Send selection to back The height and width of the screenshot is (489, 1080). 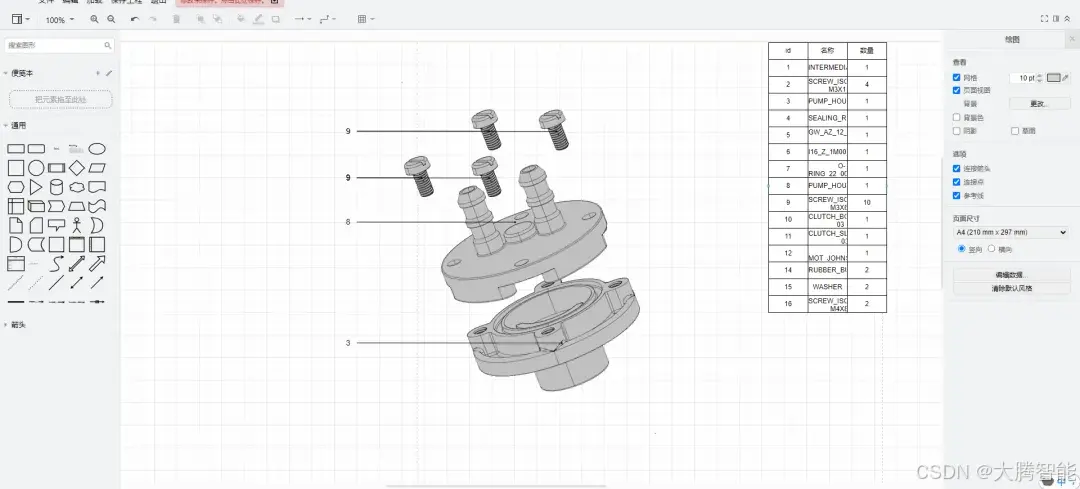coord(217,19)
